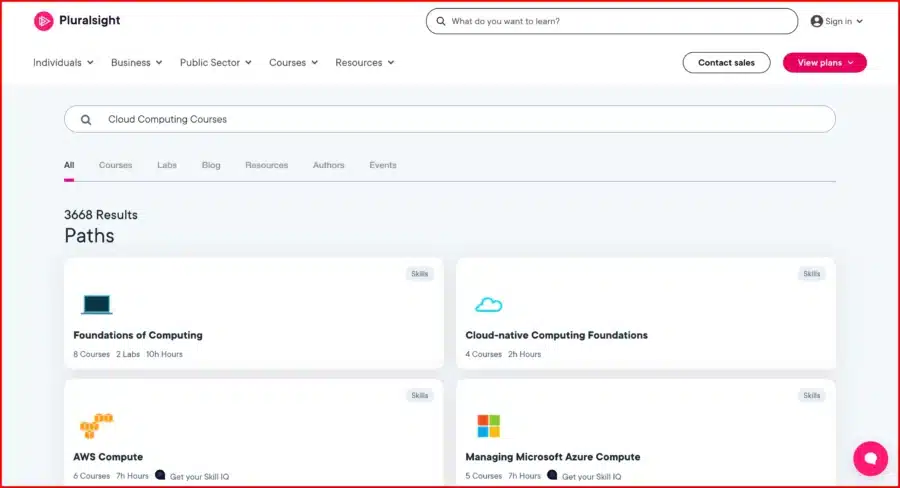
Task: Click the cloud icon on Cloud-native Computing Foundations
Action: pyautogui.click(x=488, y=305)
